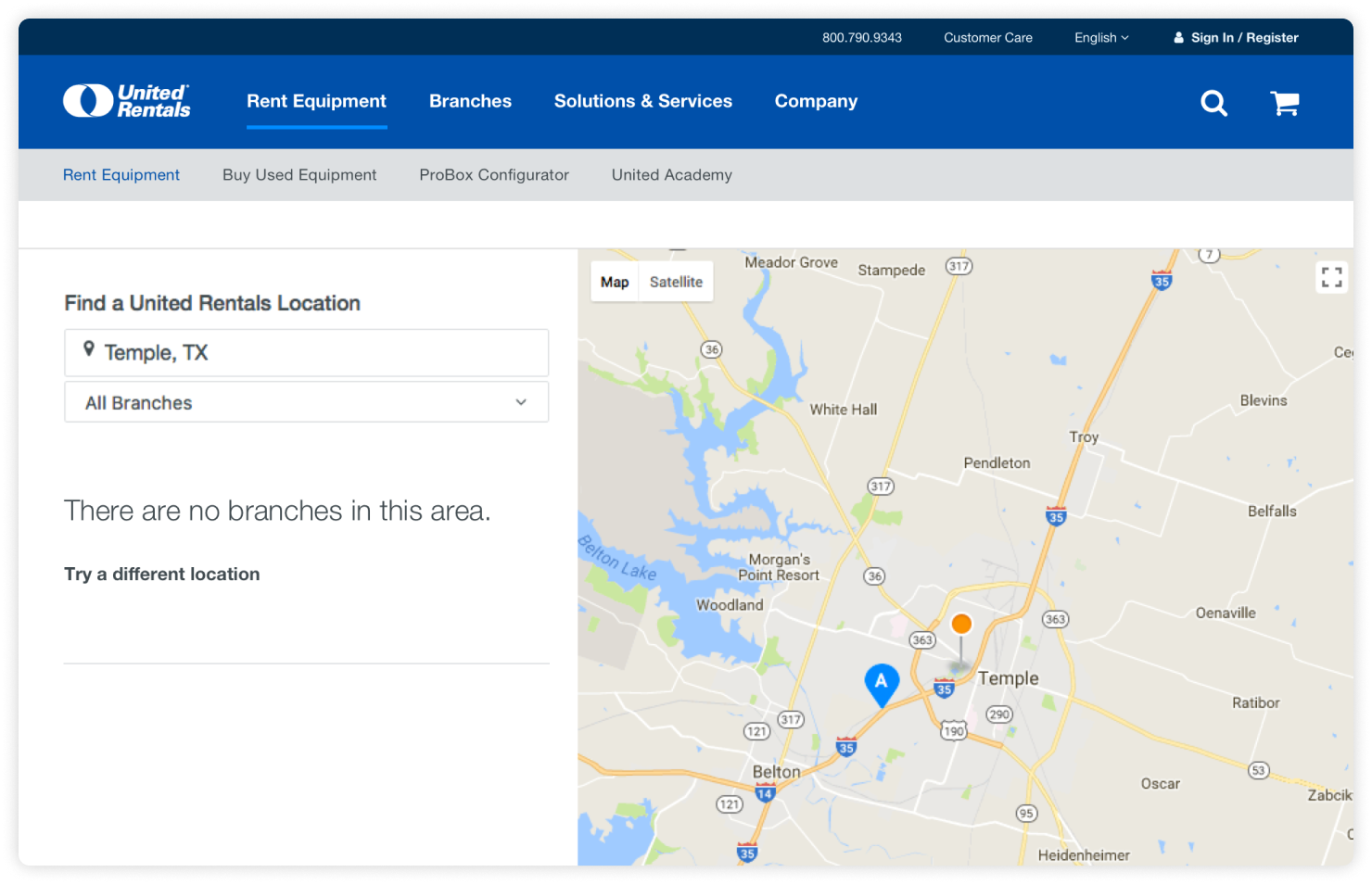The height and width of the screenshot is (885, 1372).
Task: Visit the United Academy page
Action: click(671, 175)
